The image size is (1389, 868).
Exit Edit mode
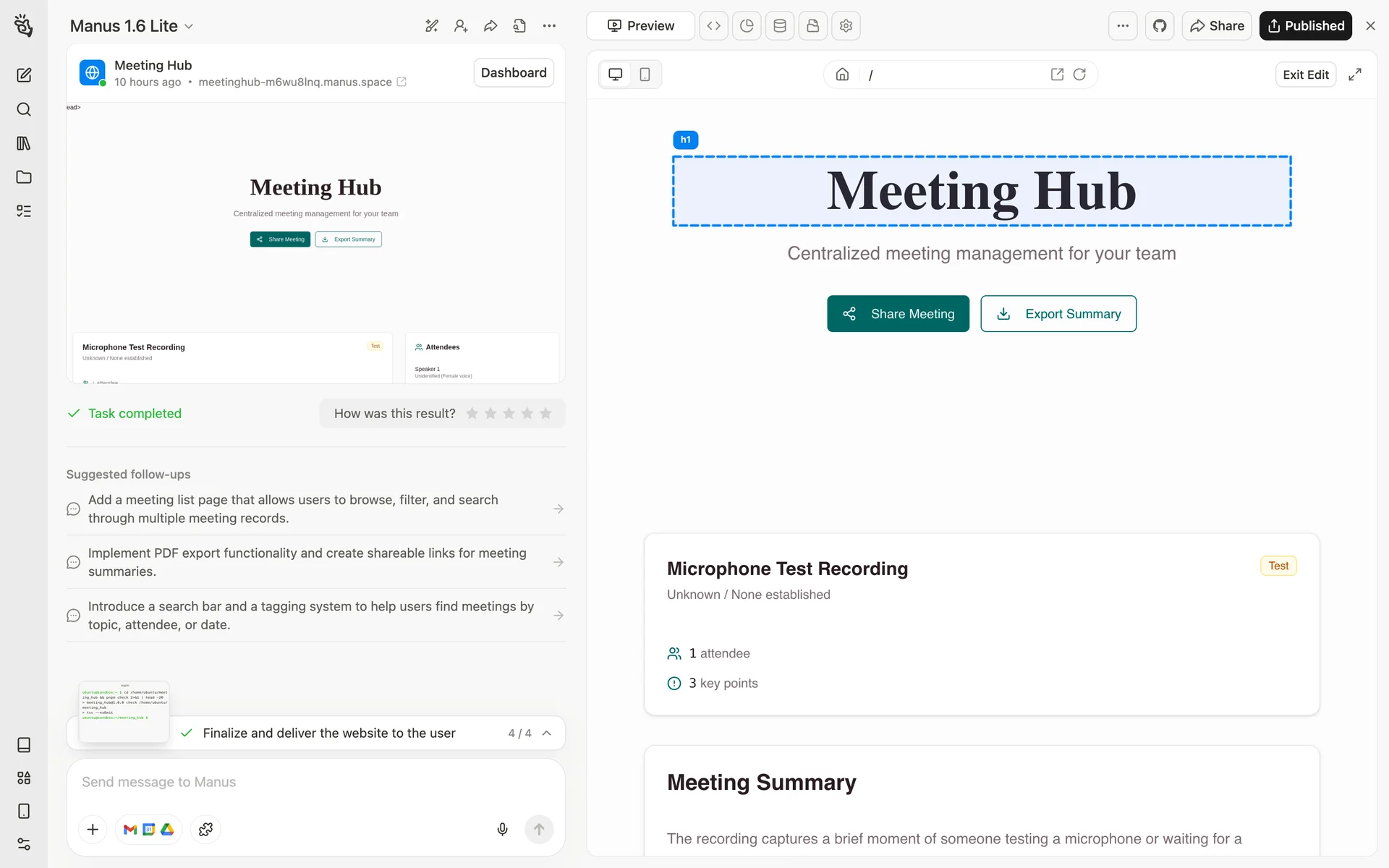click(1305, 75)
